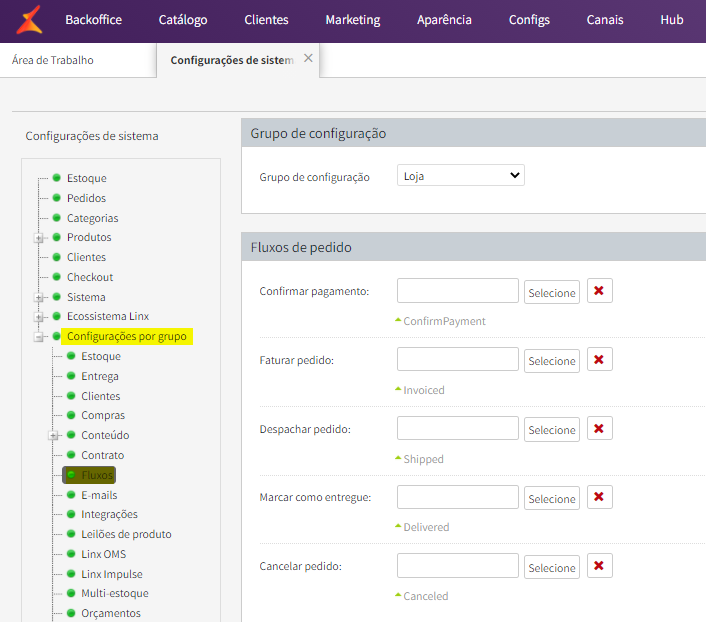706x622 pixels.
Task: Select Integrações in the tree
Action: [109, 514]
